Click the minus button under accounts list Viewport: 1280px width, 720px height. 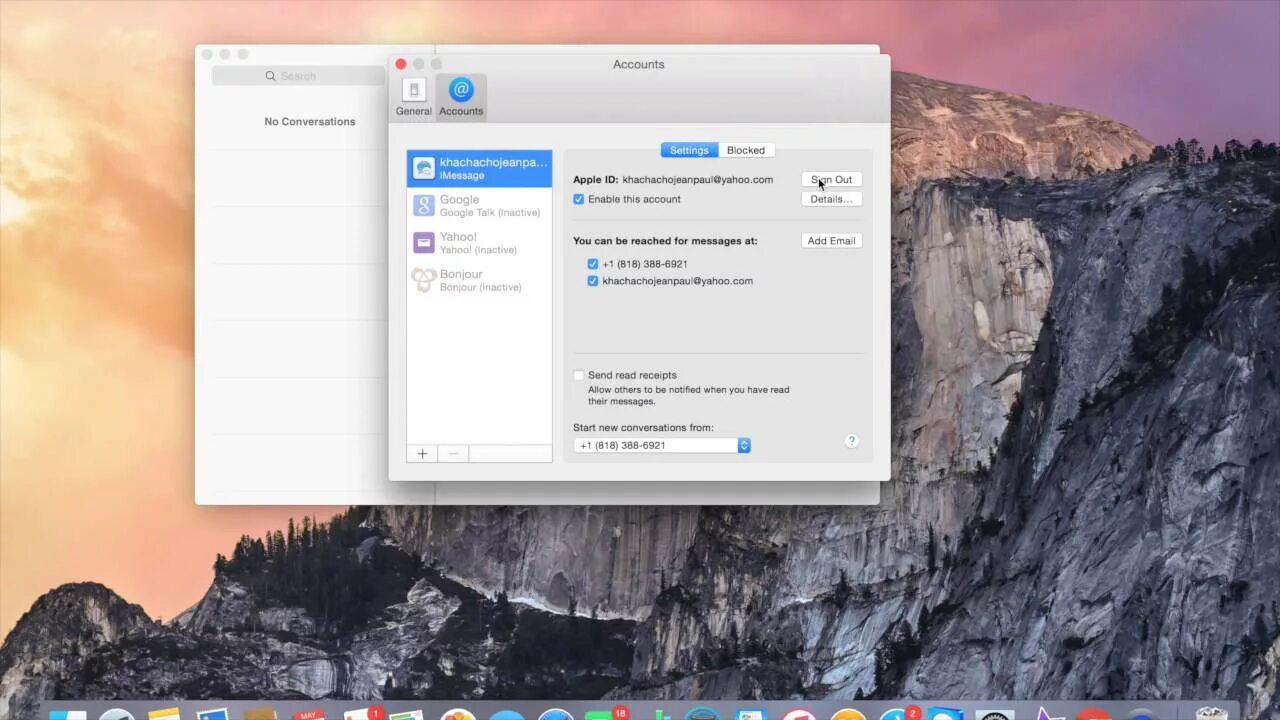coord(453,453)
